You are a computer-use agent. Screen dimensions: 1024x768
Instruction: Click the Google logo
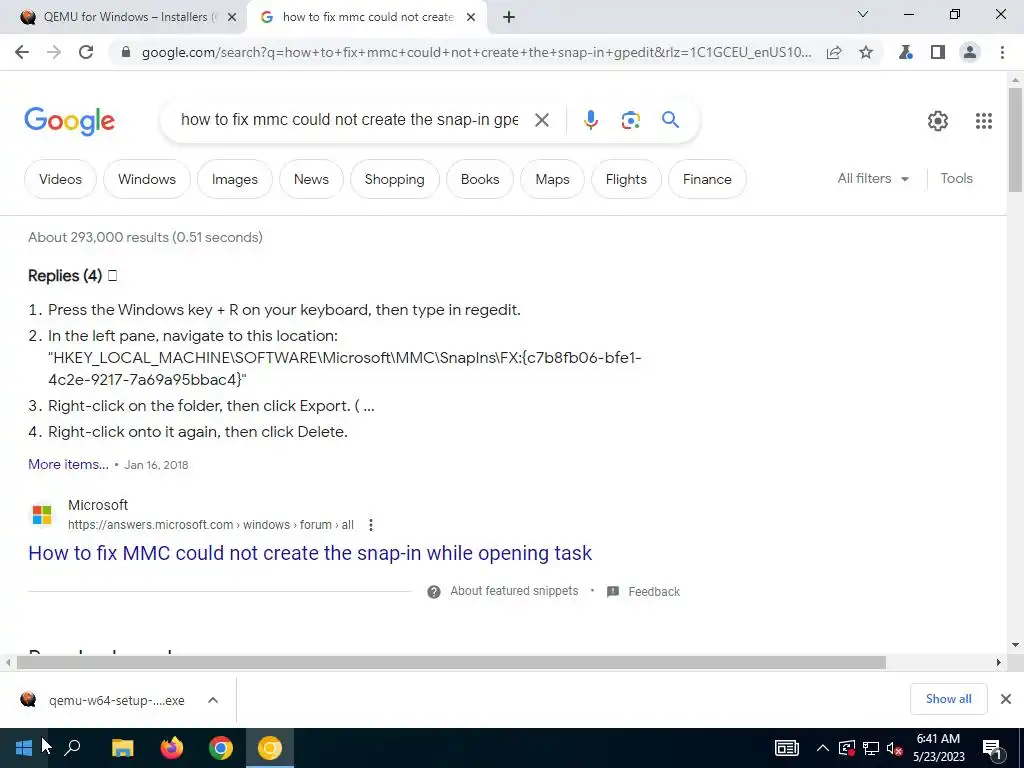(x=69, y=121)
